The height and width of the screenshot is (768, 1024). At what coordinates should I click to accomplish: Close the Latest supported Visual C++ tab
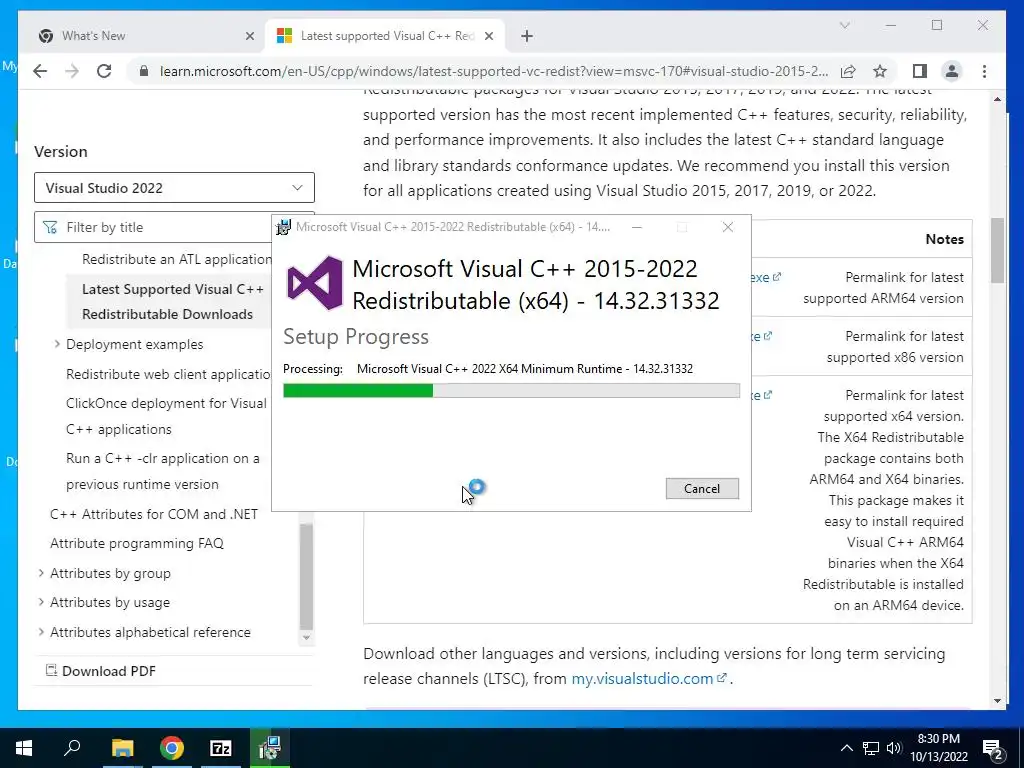pyautogui.click(x=488, y=36)
